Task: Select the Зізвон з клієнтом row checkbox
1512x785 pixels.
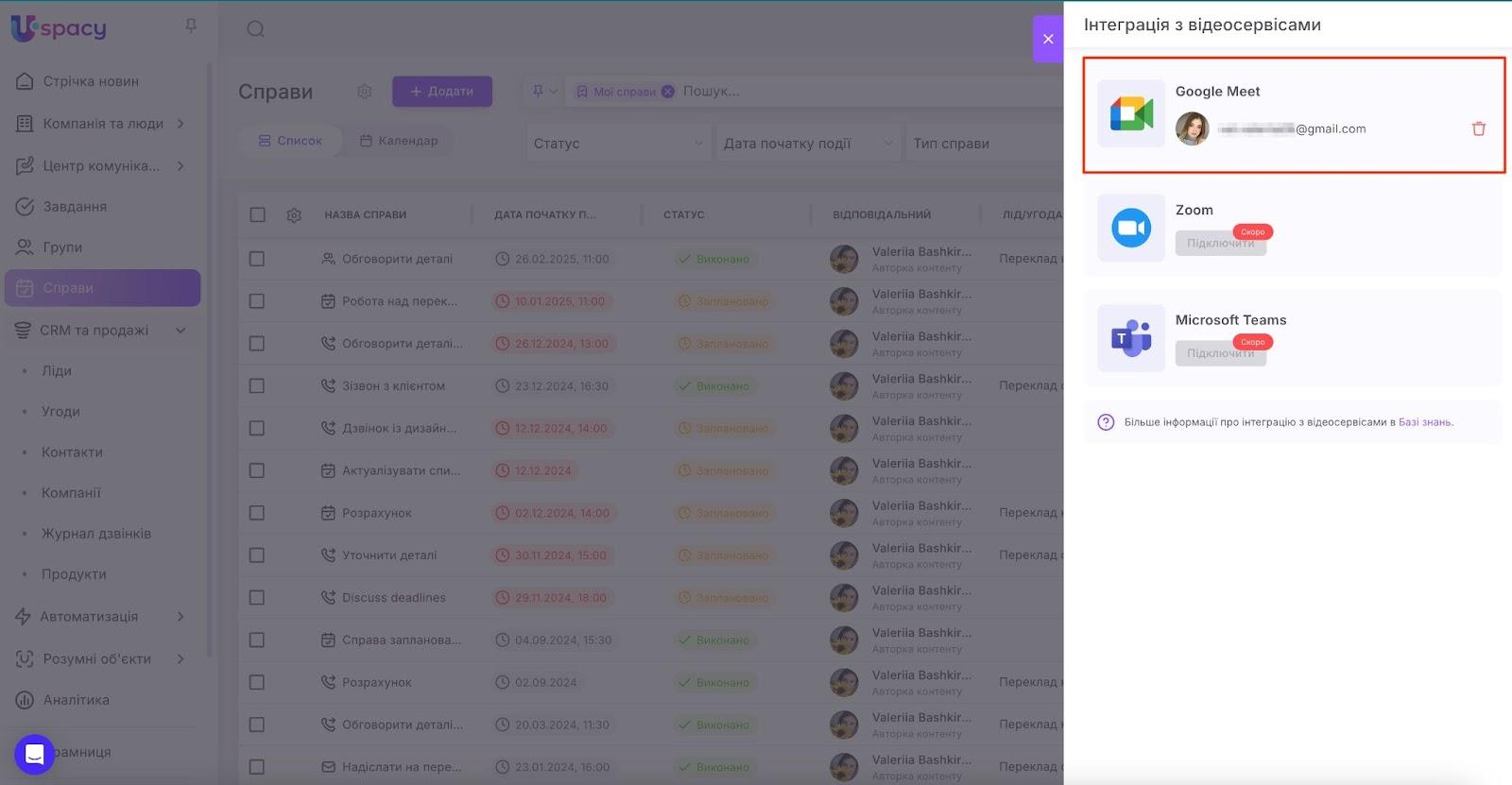Action: [x=257, y=385]
